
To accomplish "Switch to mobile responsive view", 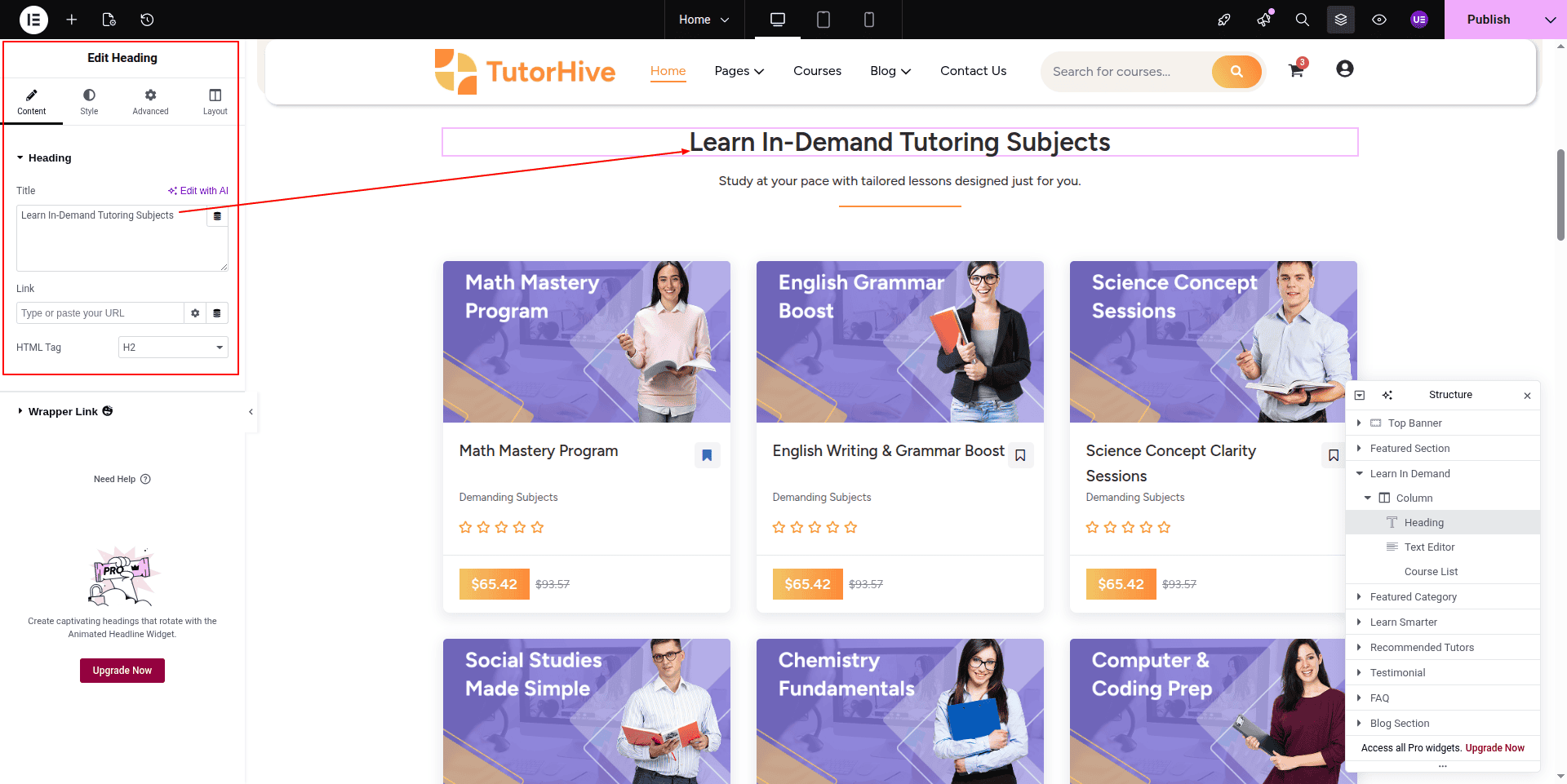I will point(869,20).
